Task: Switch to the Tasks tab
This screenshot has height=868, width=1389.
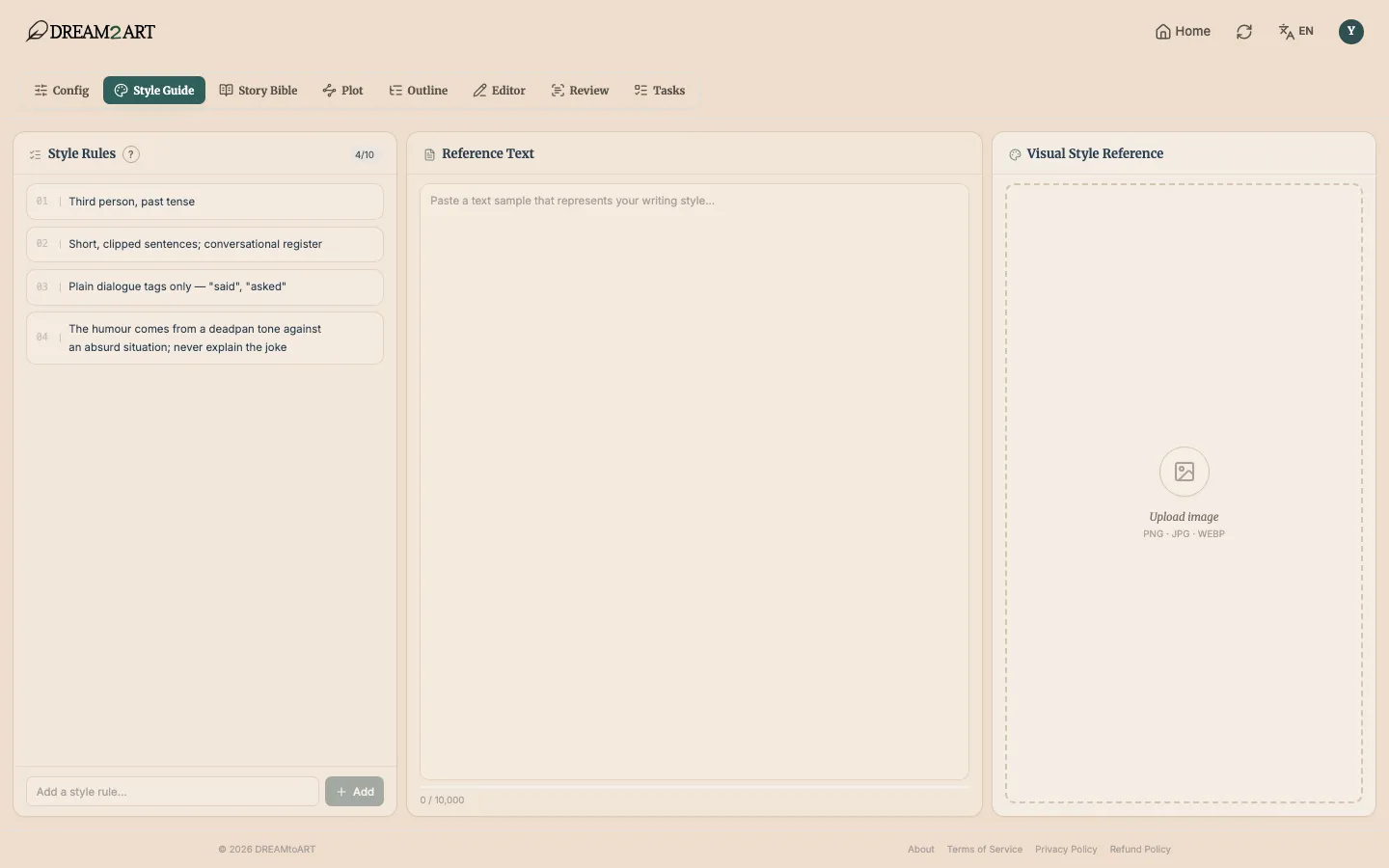Action: tap(660, 91)
